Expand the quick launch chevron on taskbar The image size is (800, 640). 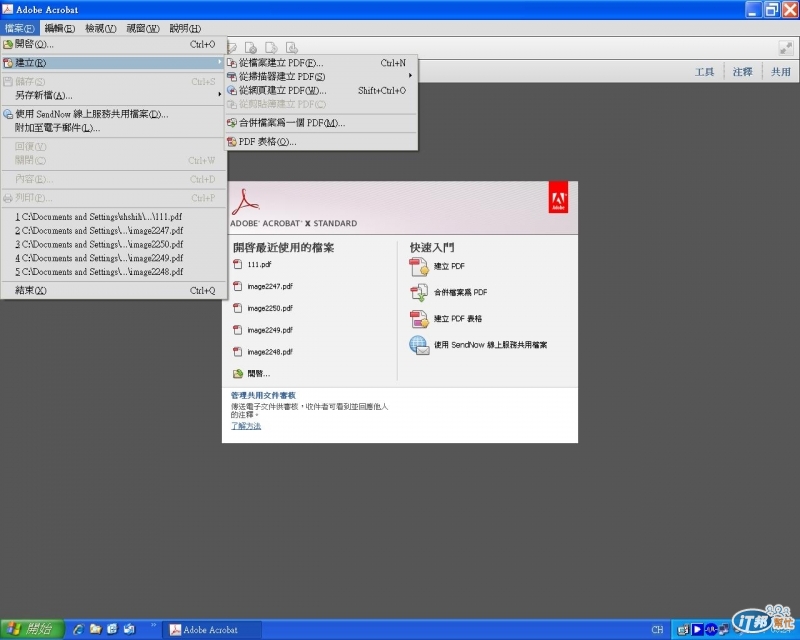tap(153, 626)
